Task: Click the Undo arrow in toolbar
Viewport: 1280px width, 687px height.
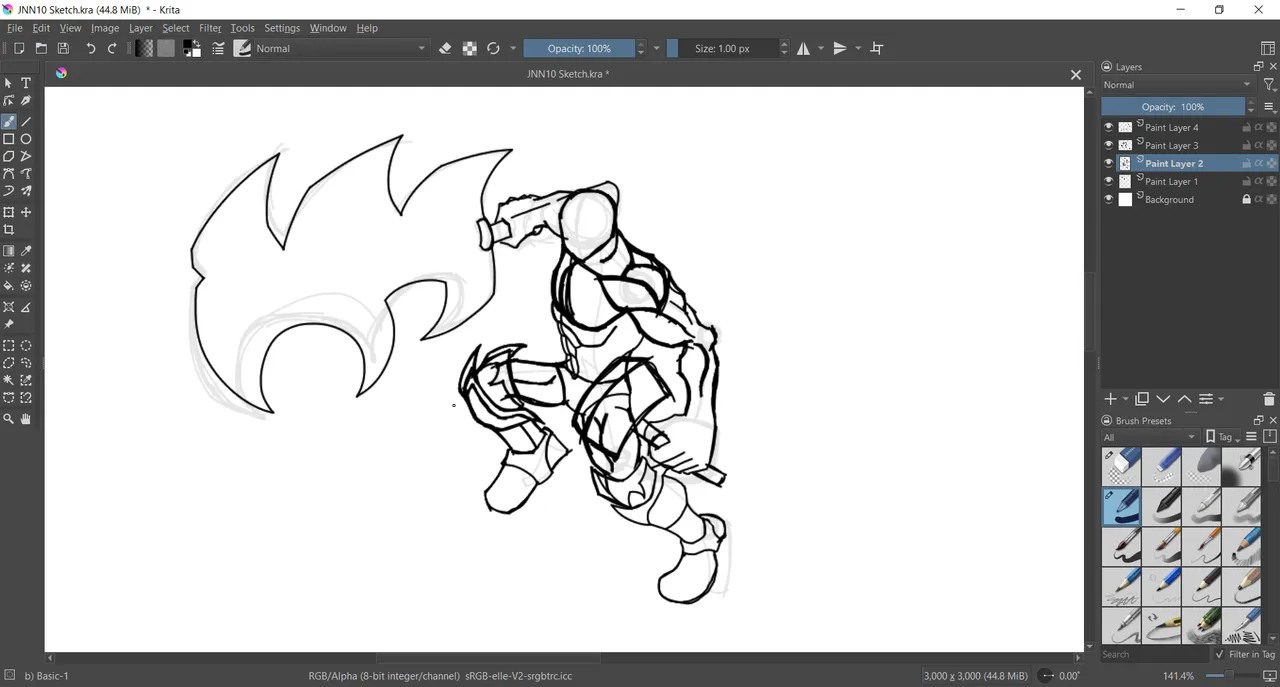Action: [91, 48]
